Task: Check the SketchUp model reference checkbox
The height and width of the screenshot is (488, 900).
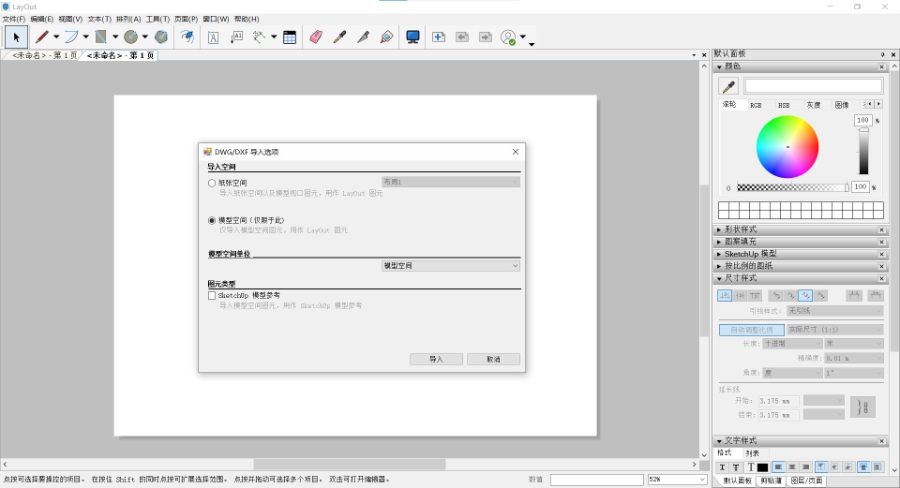Action: (212, 296)
